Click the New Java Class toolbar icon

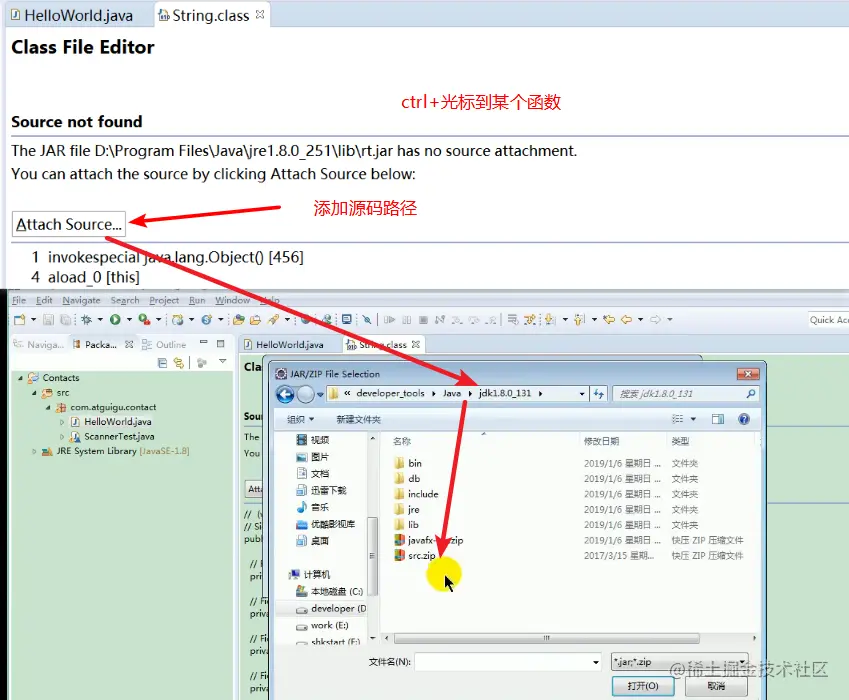click(206, 319)
